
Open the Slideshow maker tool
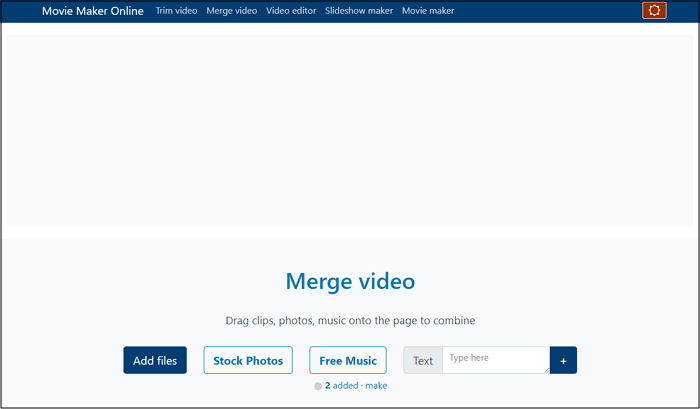[x=359, y=11]
